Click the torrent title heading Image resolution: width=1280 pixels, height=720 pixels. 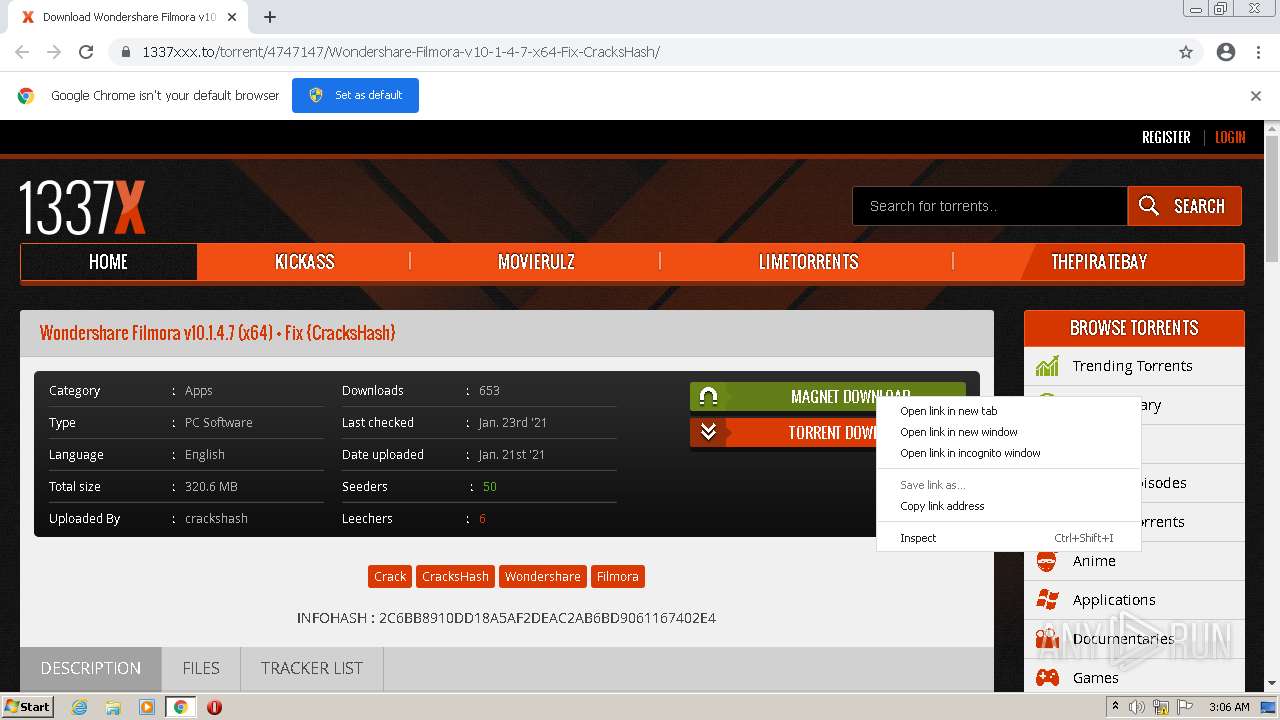pos(217,333)
